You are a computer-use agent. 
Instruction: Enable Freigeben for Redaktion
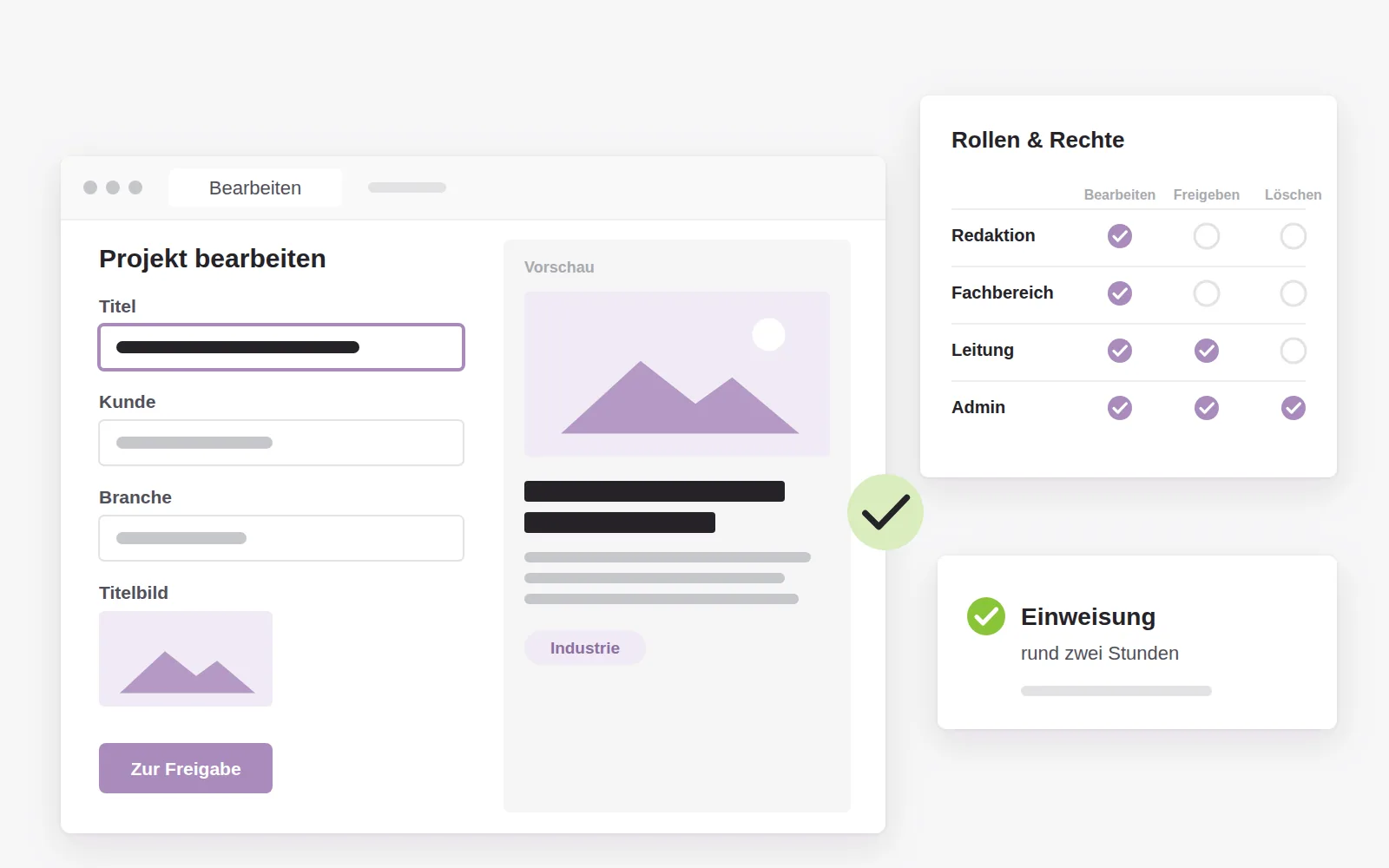[x=1207, y=236]
